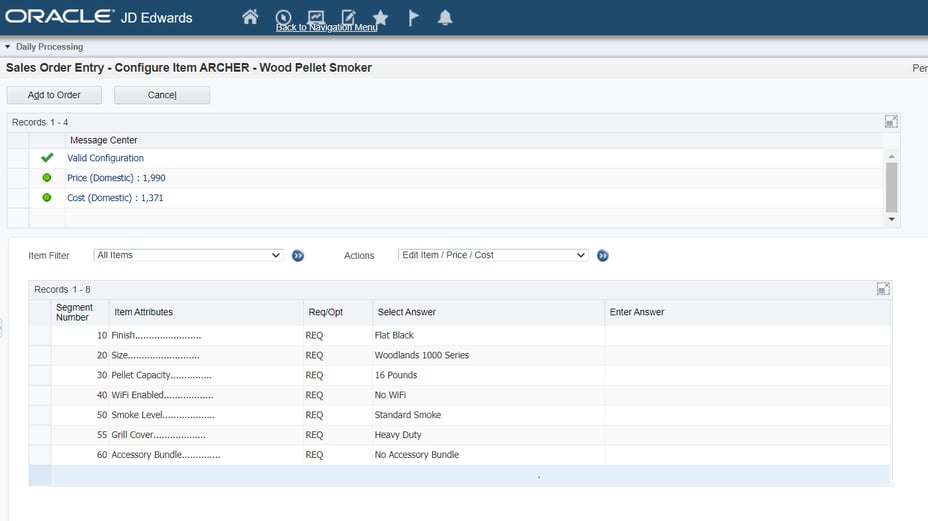Screen dimensions: 928x521
Task: Apply Item Filter with go arrow
Action: point(298,256)
